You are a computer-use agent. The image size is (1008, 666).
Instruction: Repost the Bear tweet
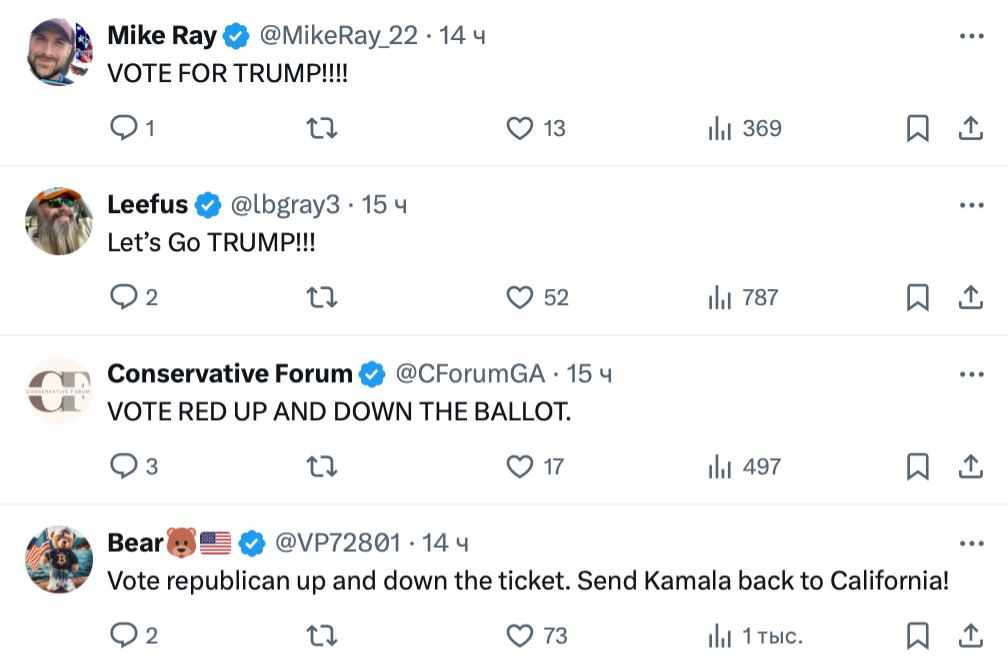(x=321, y=635)
